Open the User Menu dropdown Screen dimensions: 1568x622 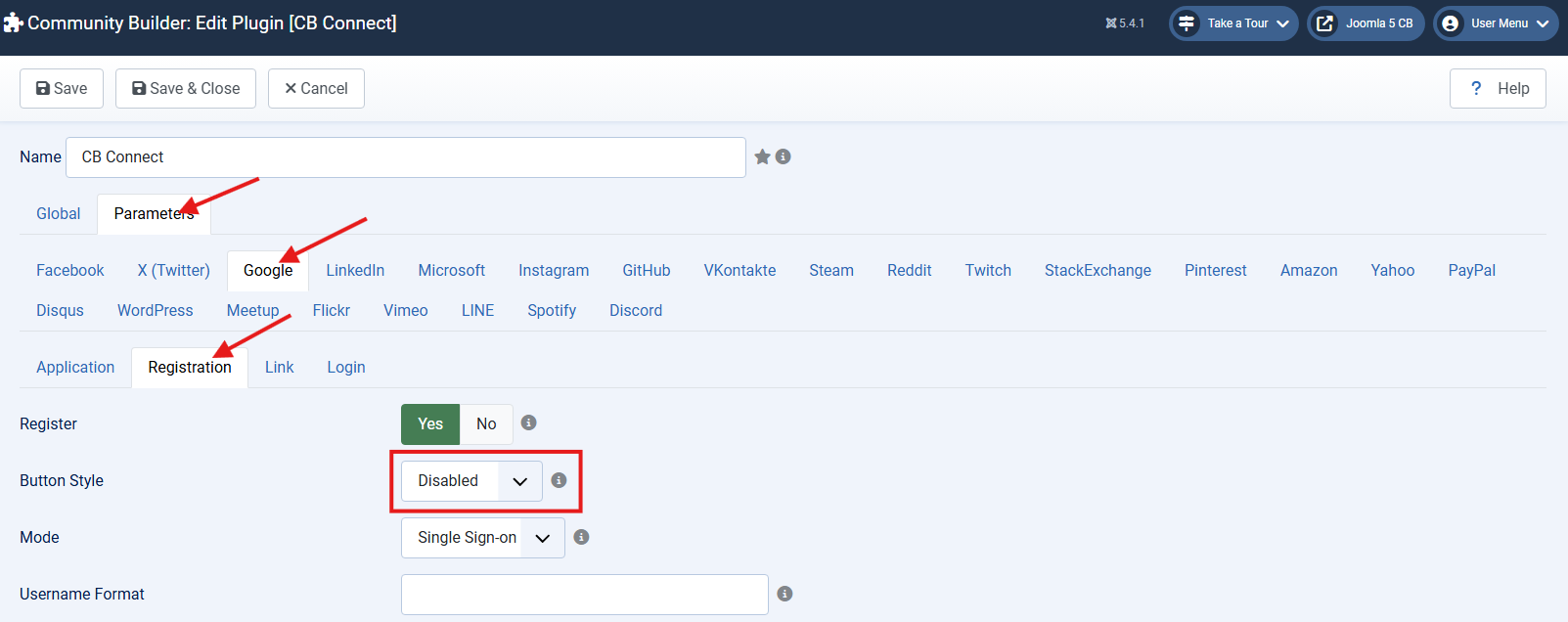1496,23
